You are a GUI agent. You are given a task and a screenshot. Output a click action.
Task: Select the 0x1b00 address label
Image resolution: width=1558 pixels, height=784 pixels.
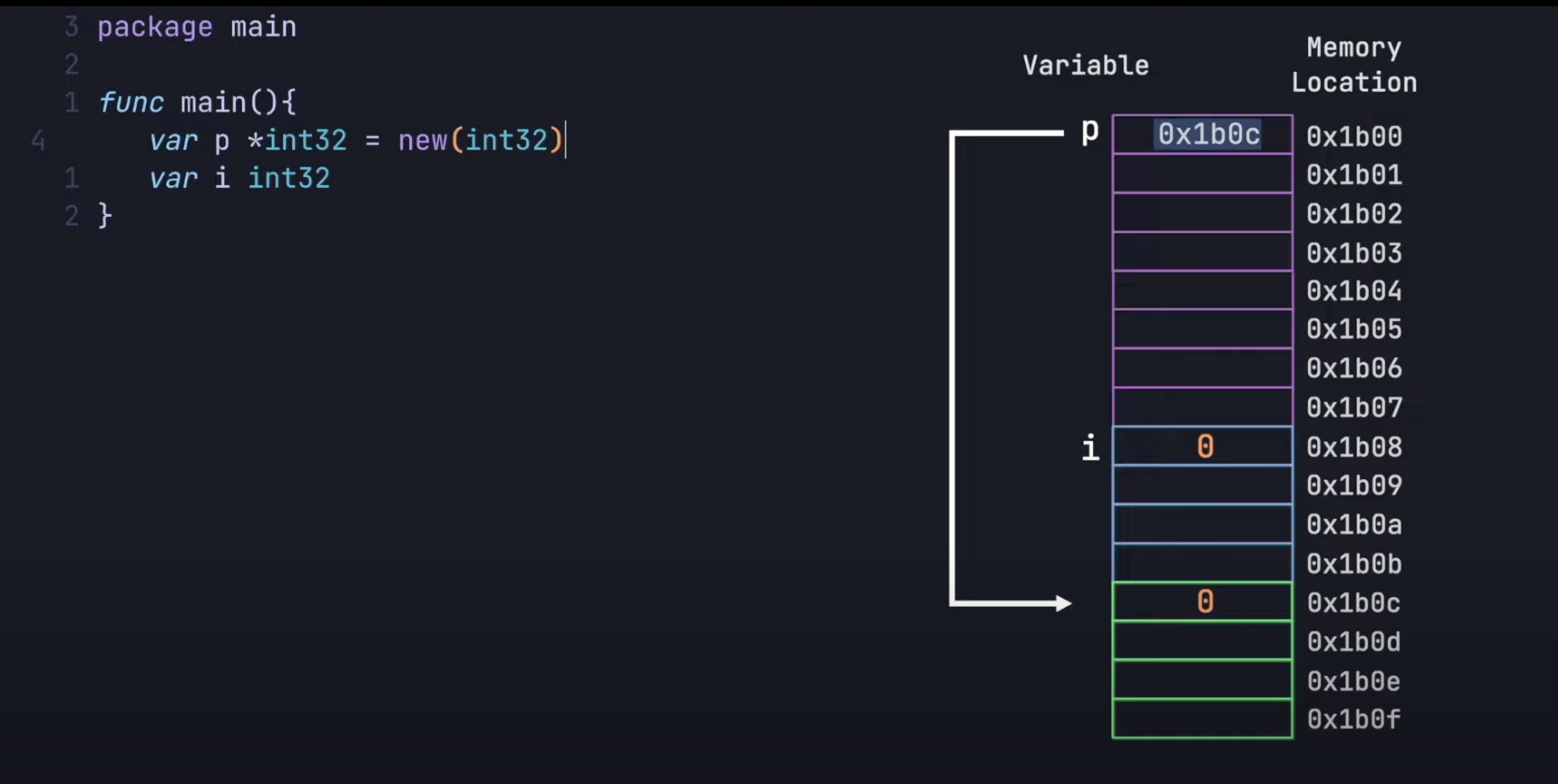pos(1354,137)
